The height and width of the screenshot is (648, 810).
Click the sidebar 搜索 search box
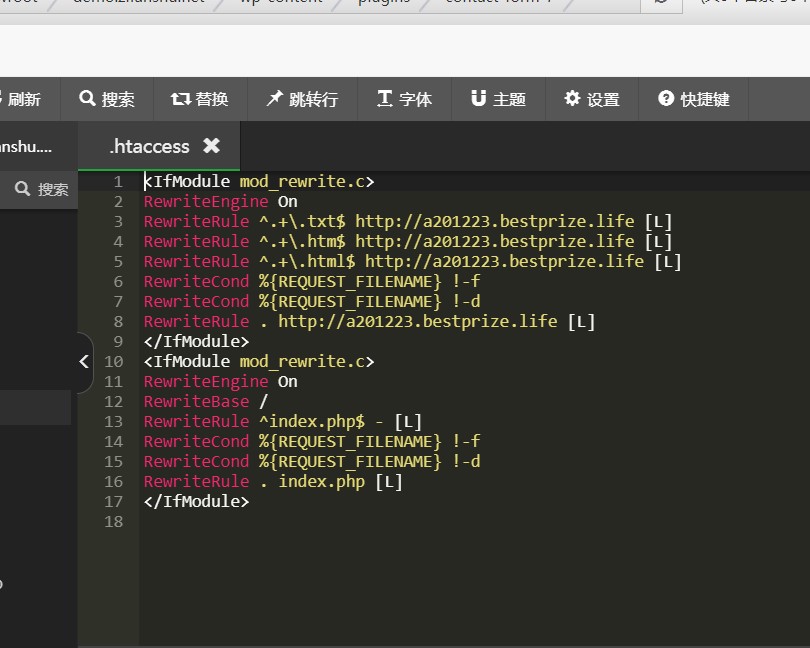42,189
